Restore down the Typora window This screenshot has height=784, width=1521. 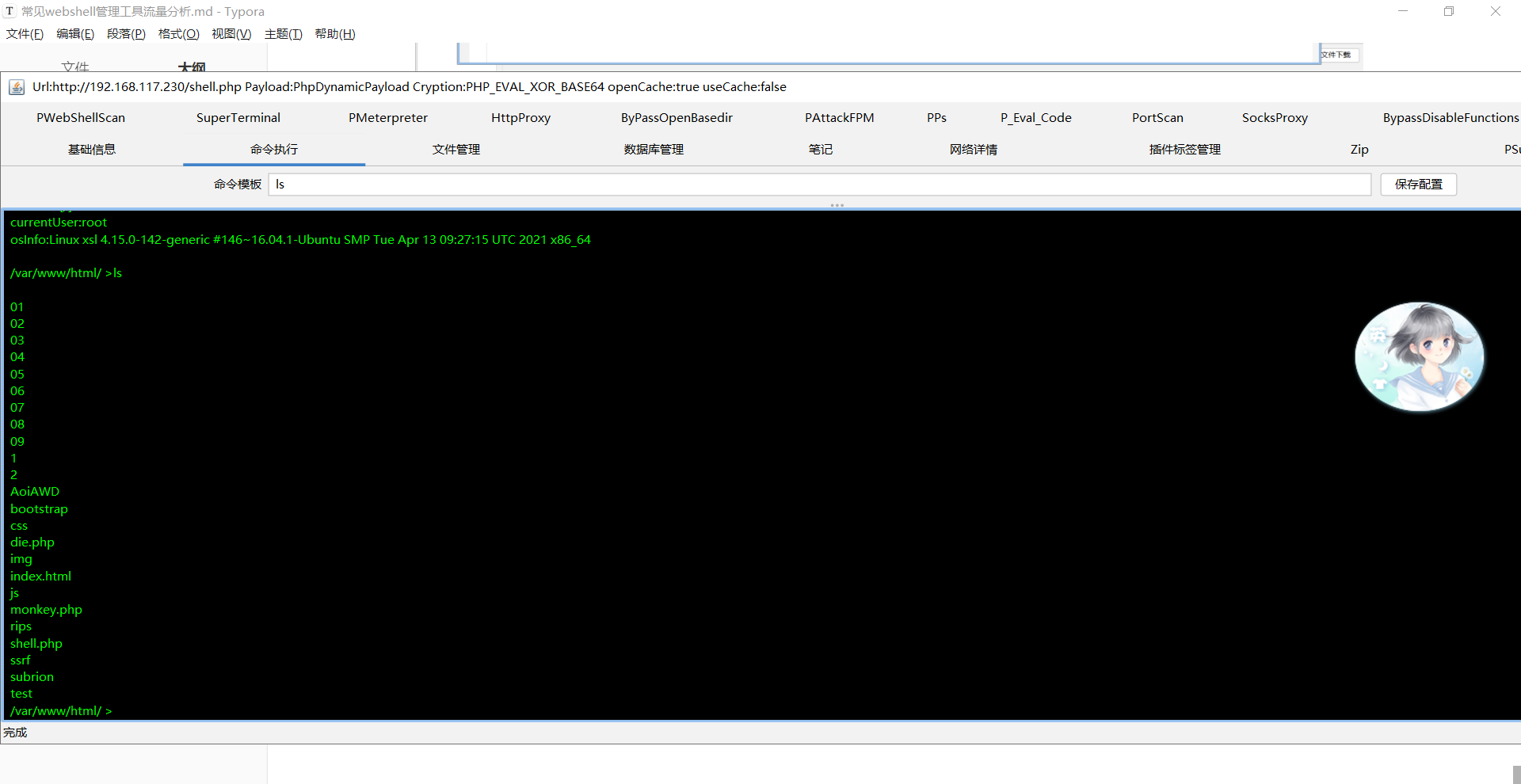coord(1448,12)
